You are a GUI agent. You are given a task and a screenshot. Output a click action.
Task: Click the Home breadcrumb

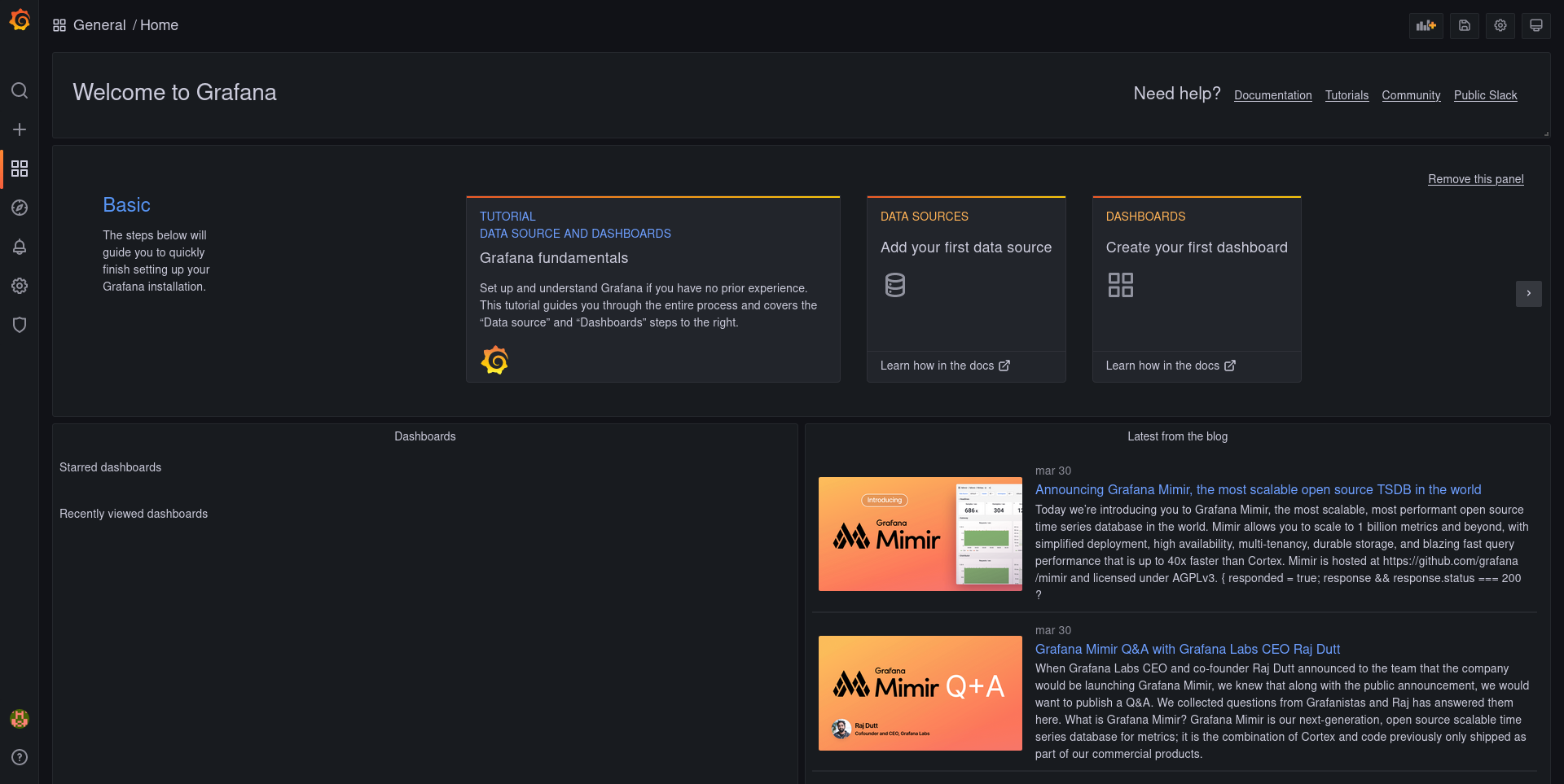159,25
